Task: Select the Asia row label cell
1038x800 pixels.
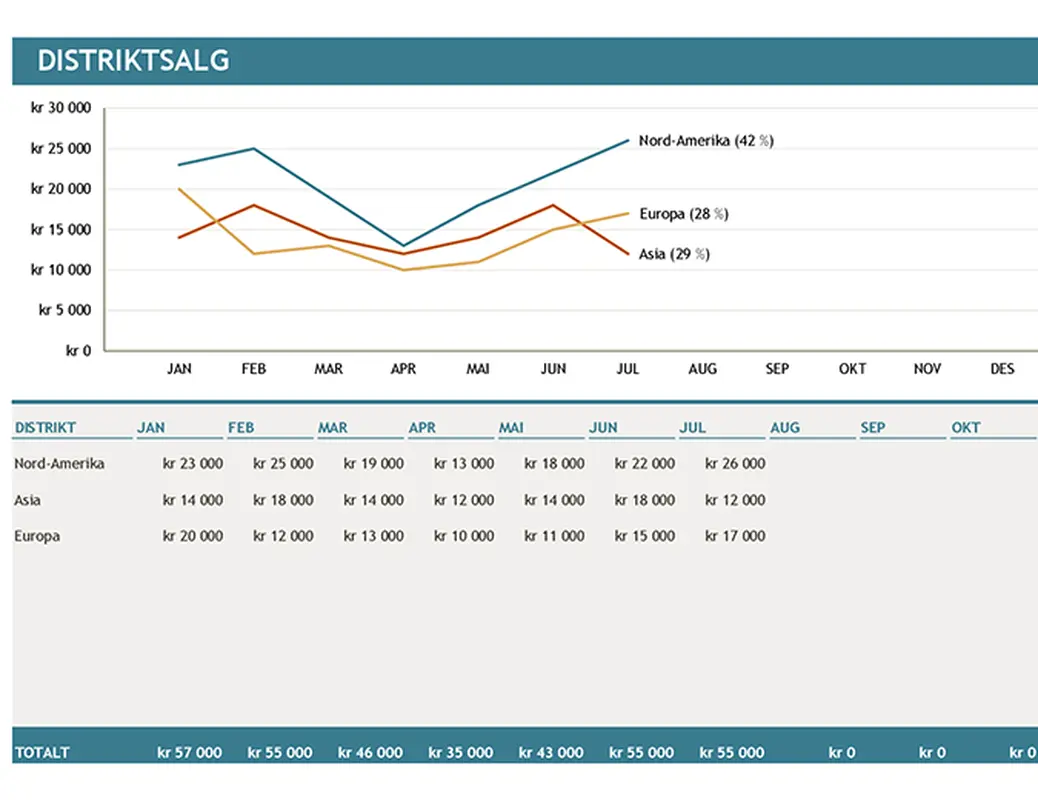Action: coord(28,500)
